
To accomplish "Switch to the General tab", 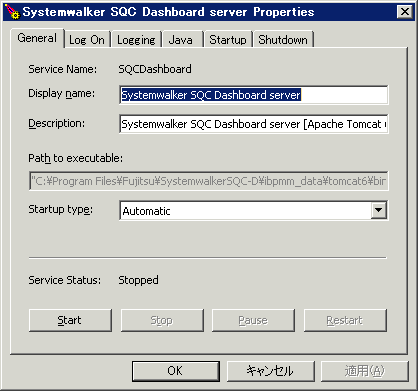I will point(37,38).
